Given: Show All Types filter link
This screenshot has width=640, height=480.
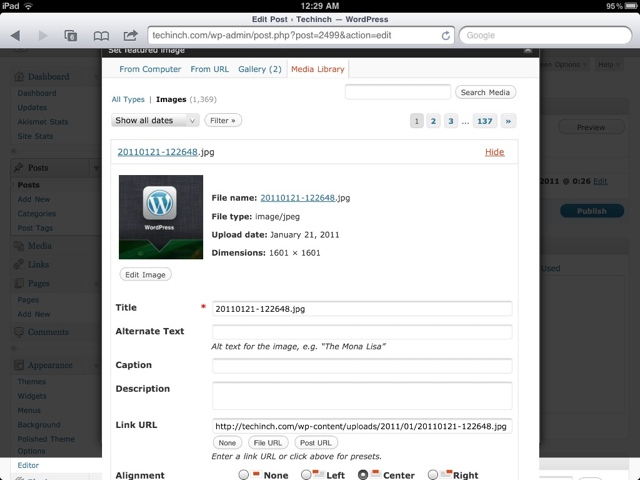Looking at the screenshot, I should (128, 99).
